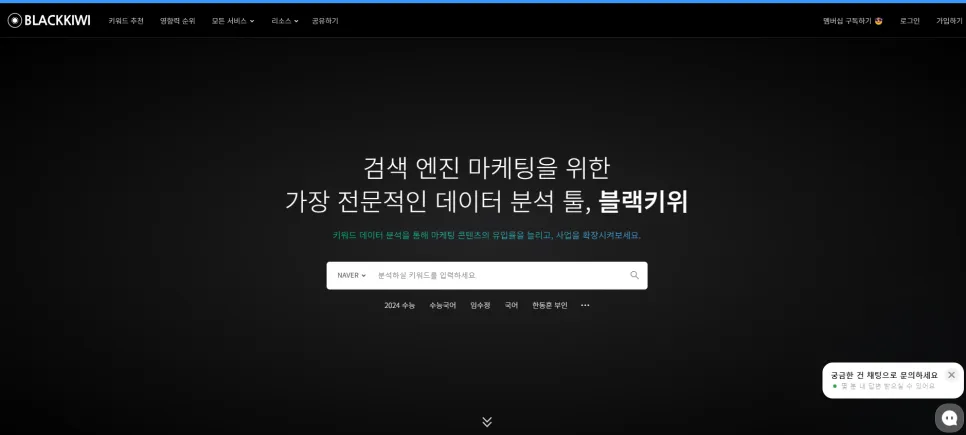Click the magnifier search icon
This screenshot has height=435, width=966.
635,275
